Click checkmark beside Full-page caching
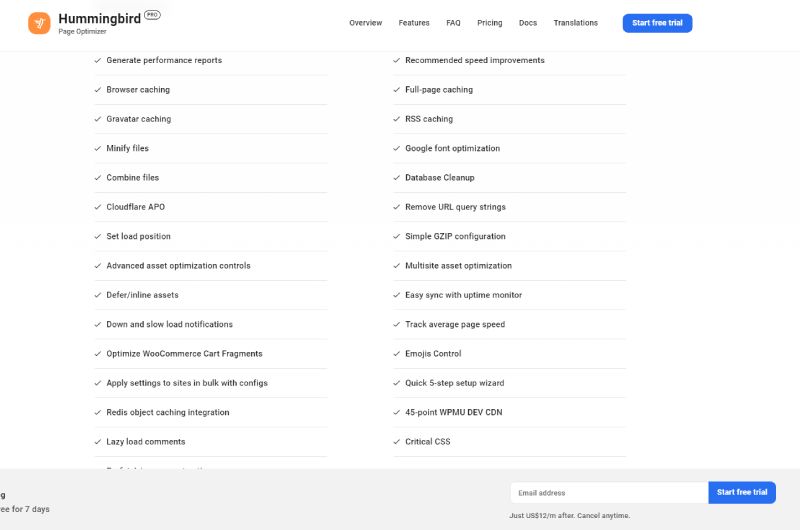The width and height of the screenshot is (800, 530). coord(396,90)
